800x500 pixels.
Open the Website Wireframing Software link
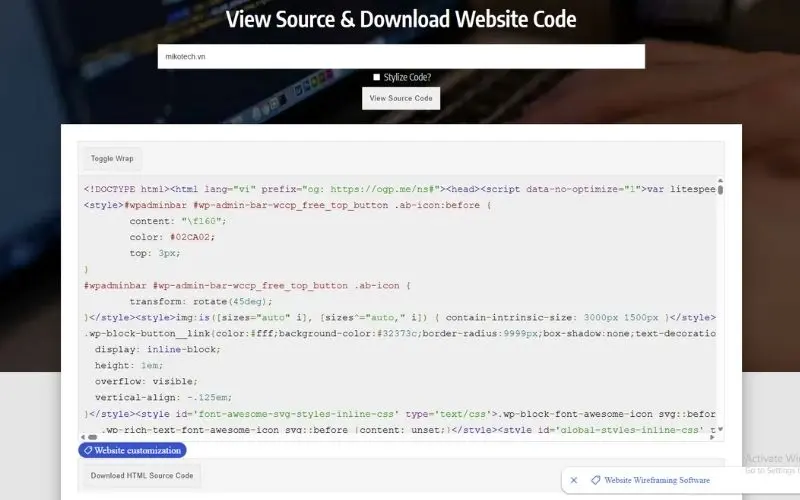(x=657, y=480)
